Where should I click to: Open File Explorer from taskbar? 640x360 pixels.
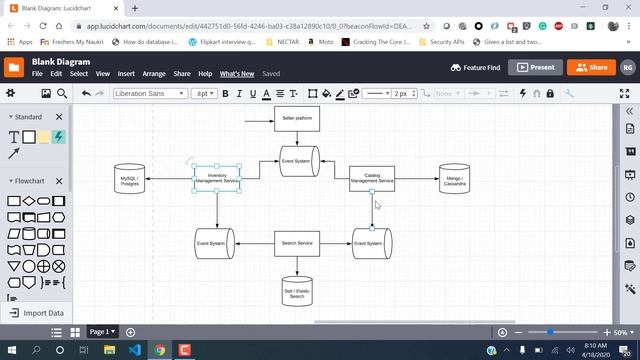[x=109, y=350]
